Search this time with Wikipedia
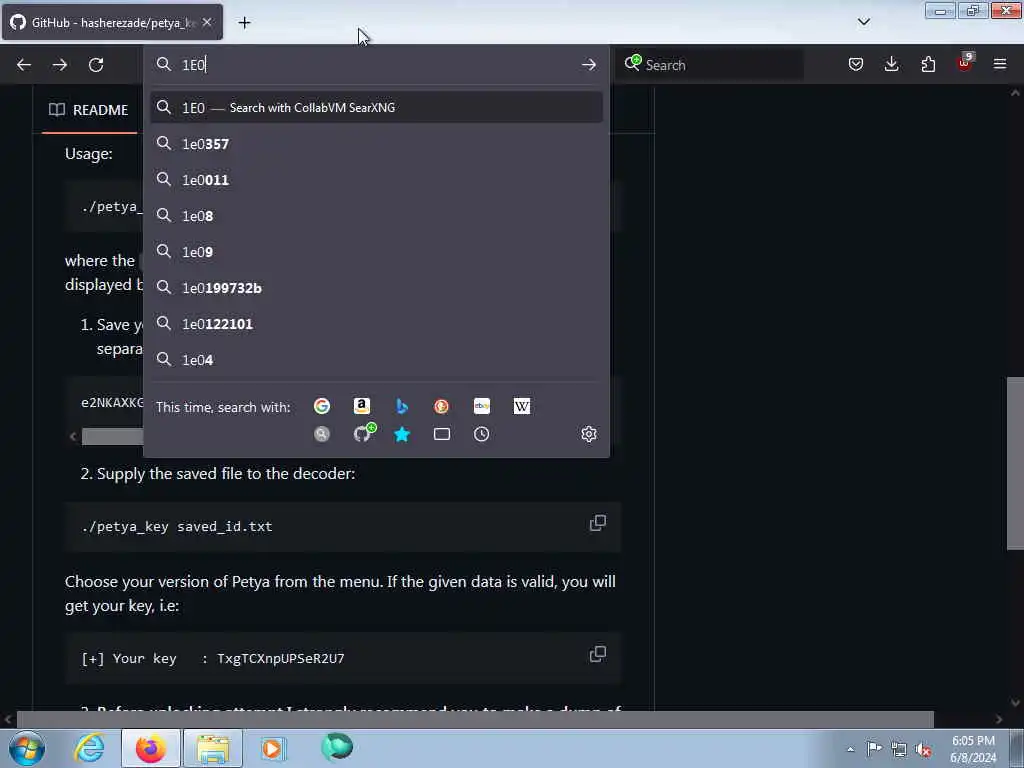1024x768 pixels. pos(522,406)
